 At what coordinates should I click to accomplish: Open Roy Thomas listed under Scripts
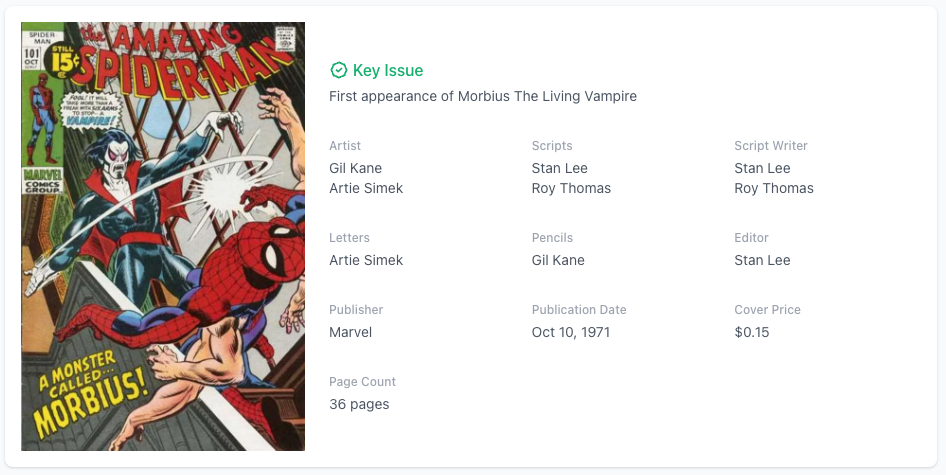click(571, 188)
